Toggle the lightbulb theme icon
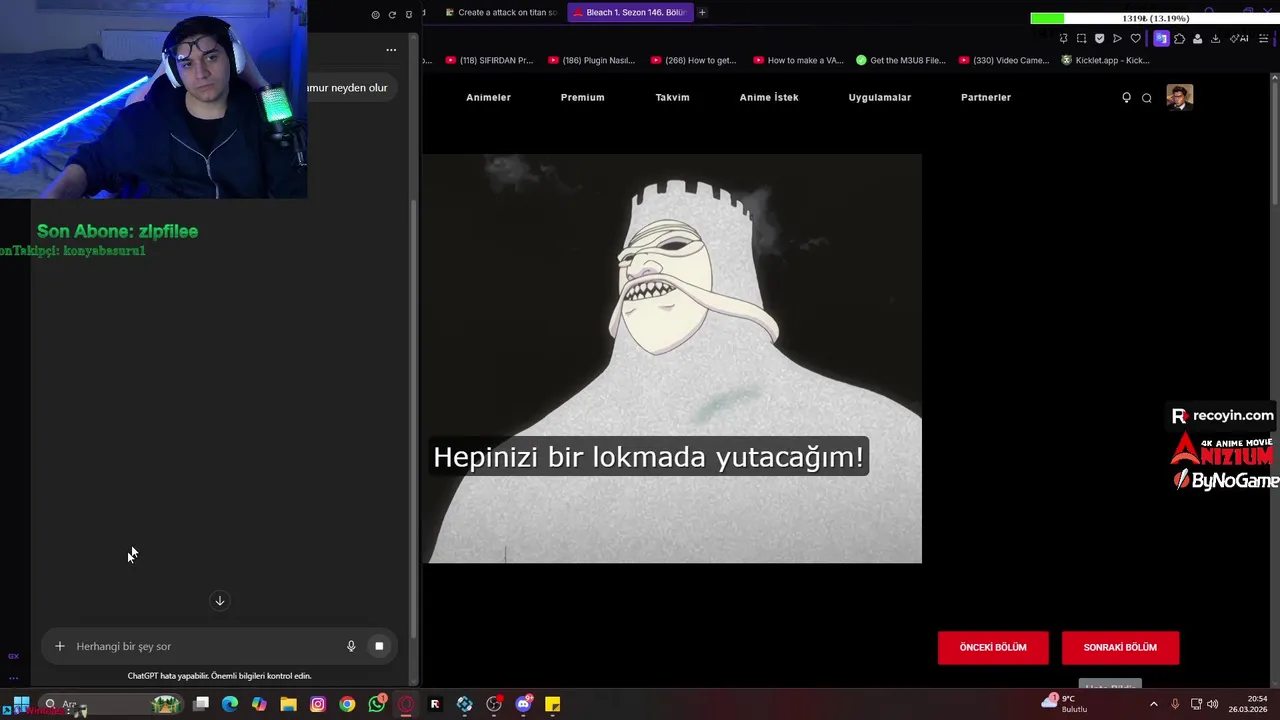This screenshot has height=720, width=1280. click(1126, 97)
